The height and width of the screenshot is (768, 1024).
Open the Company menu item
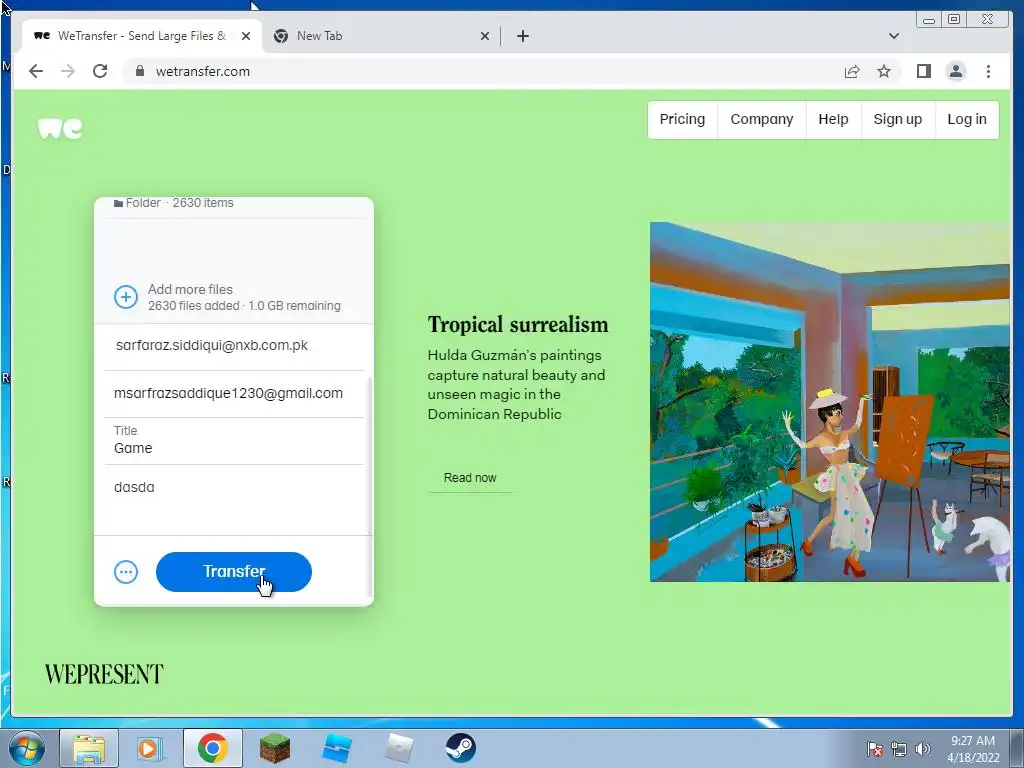(761, 120)
